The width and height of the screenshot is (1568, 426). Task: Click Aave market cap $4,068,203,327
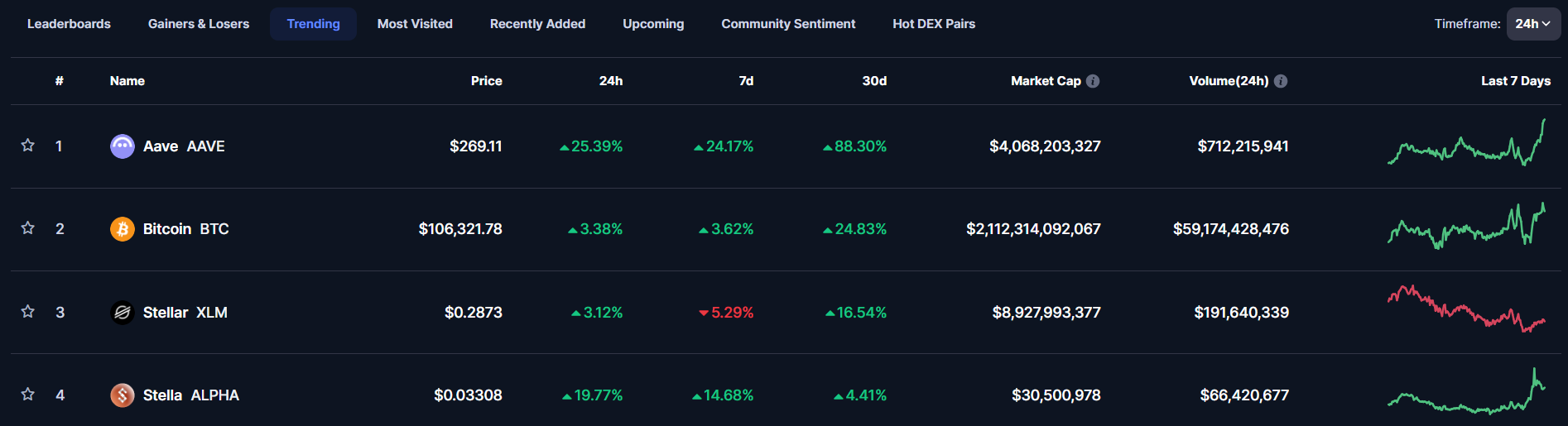1045,146
